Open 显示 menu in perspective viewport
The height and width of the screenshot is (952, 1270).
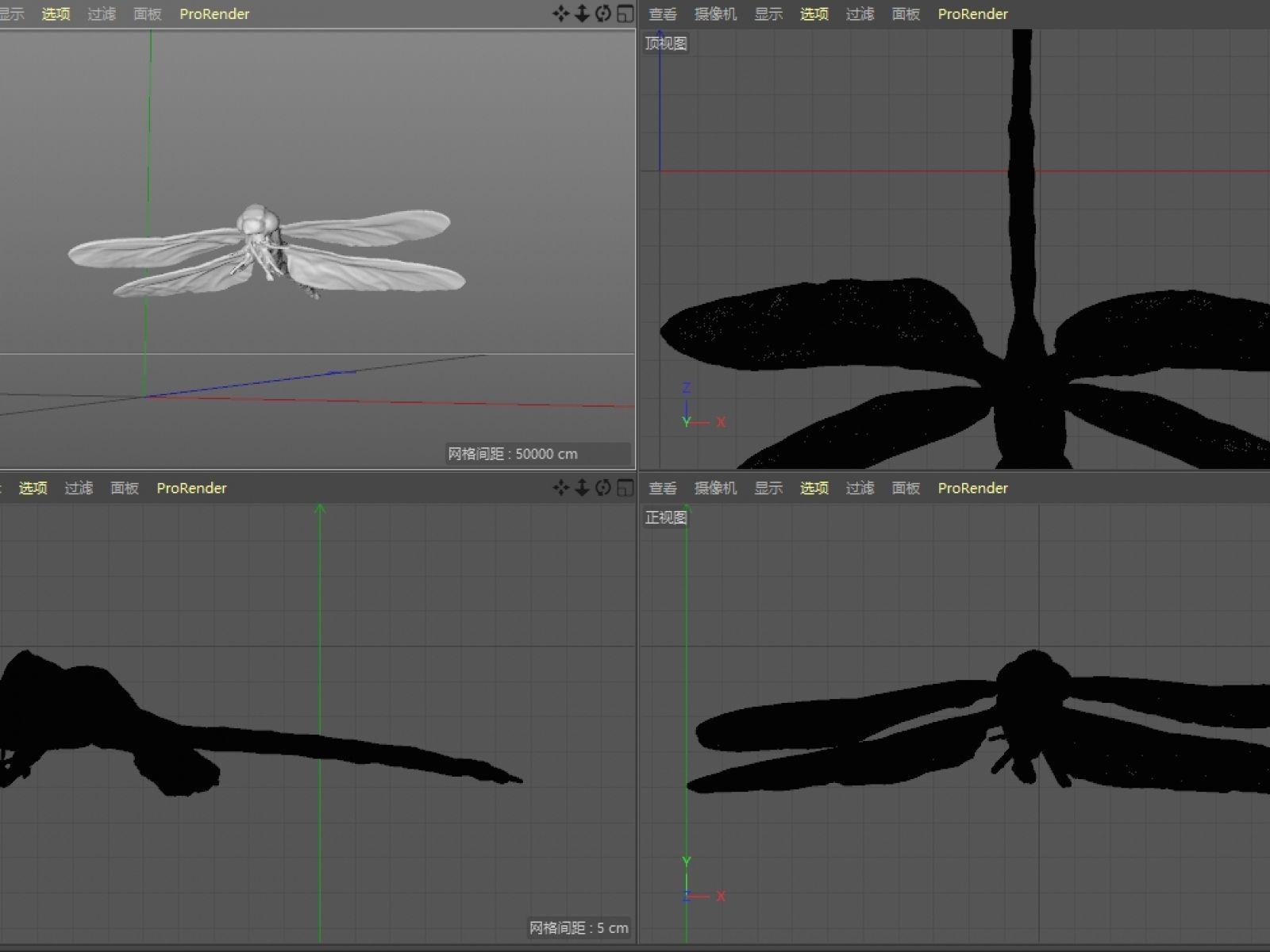pyautogui.click(x=12, y=13)
